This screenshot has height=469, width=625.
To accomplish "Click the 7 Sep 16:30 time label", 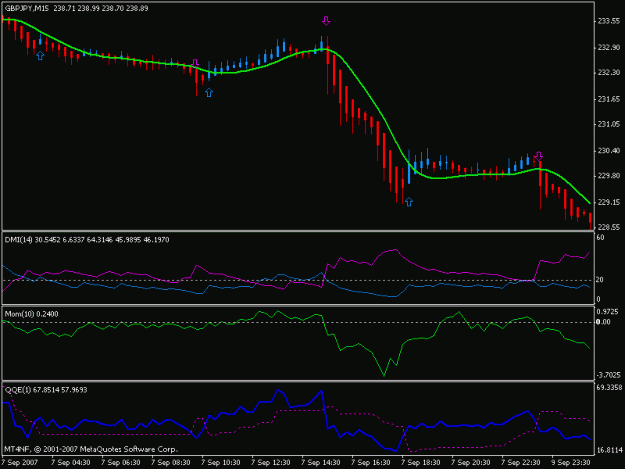I will pos(371,463).
